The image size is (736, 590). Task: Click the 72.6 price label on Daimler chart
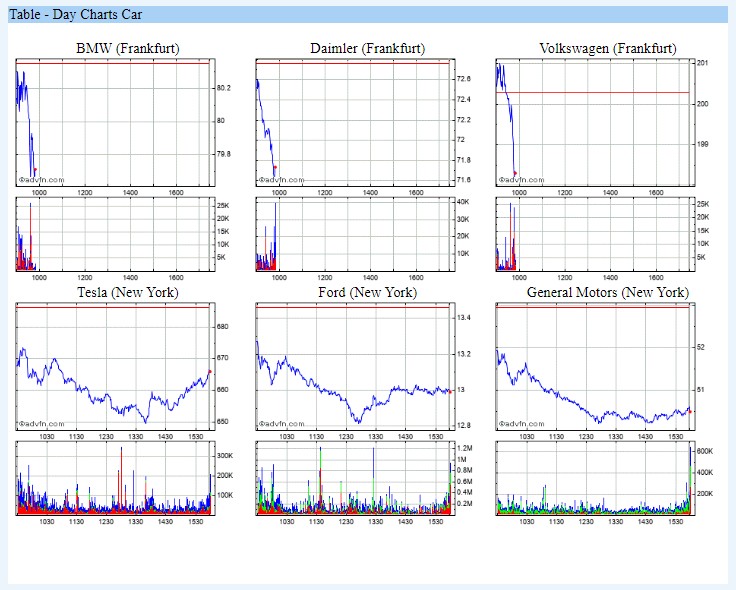click(x=463, y=79)
